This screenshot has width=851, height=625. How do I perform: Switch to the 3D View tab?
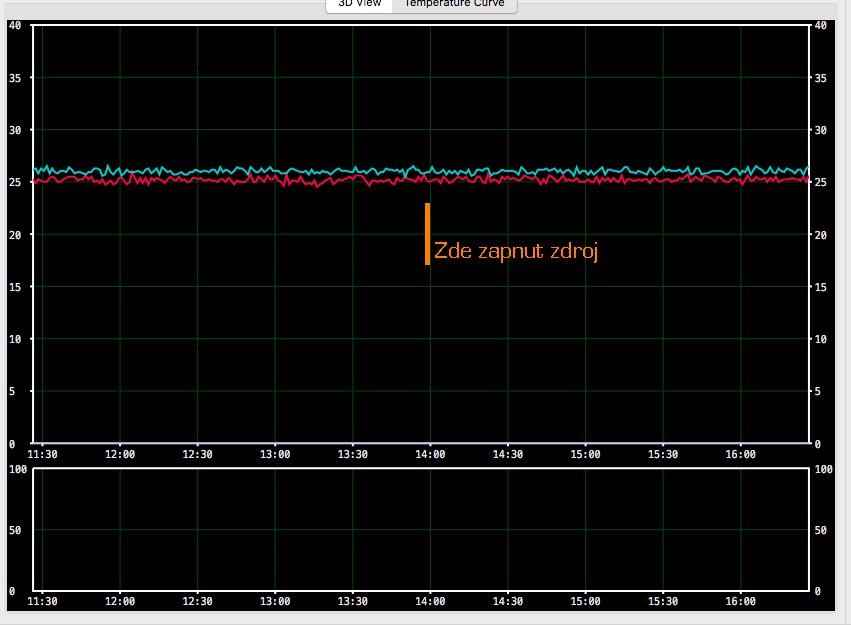coord(359,4)
